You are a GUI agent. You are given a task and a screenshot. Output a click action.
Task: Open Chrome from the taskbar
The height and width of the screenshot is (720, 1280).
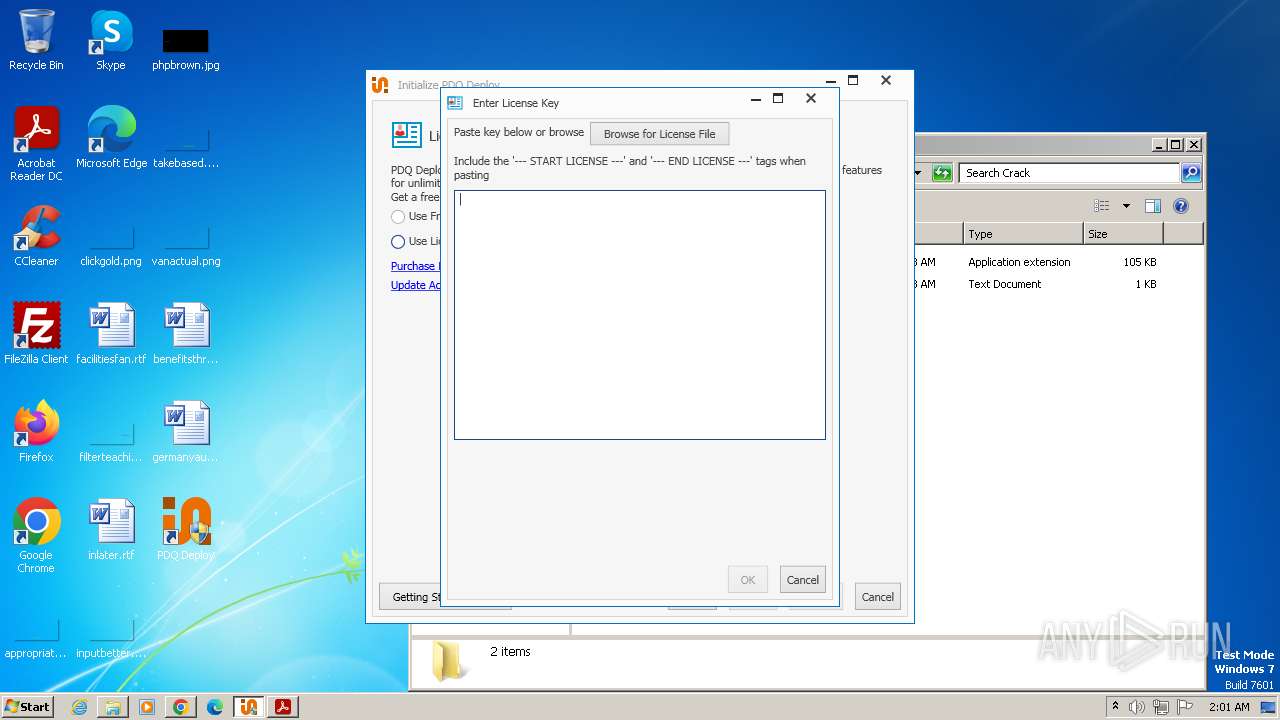click(x=181, y=707)
